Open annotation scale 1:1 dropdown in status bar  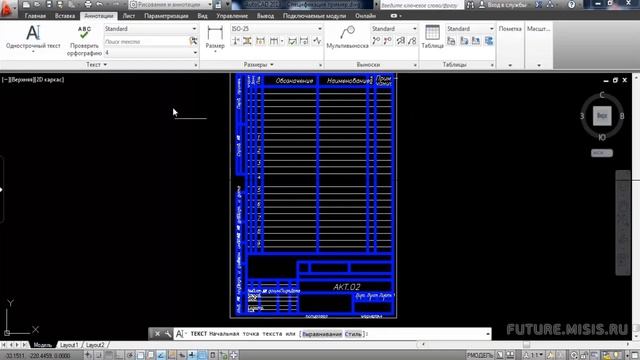533,356
